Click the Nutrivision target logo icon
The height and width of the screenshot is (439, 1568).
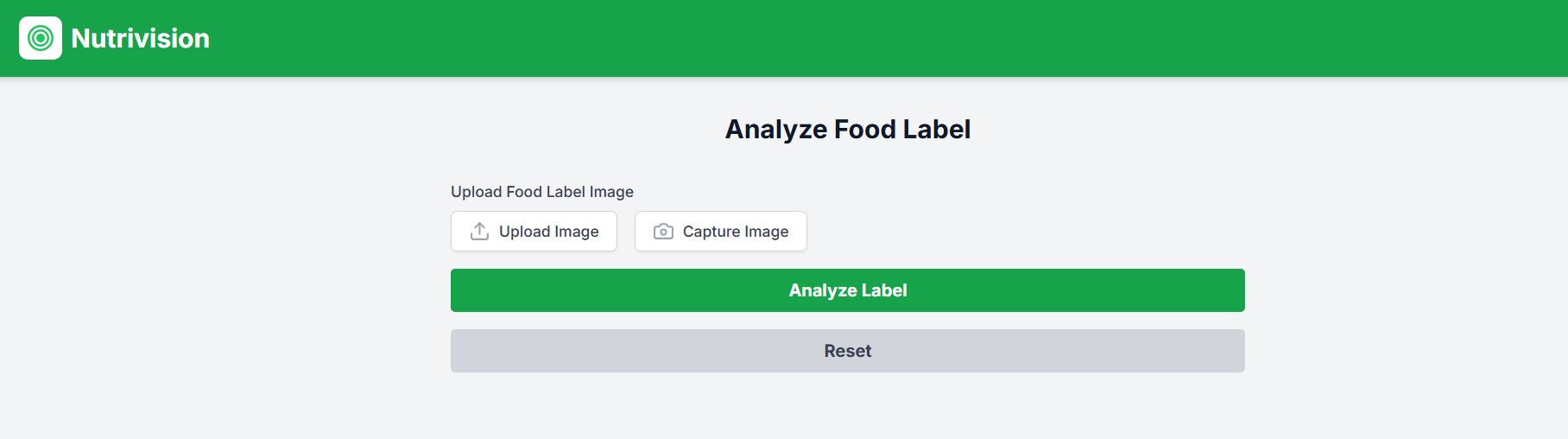click(x=41, y=38)
